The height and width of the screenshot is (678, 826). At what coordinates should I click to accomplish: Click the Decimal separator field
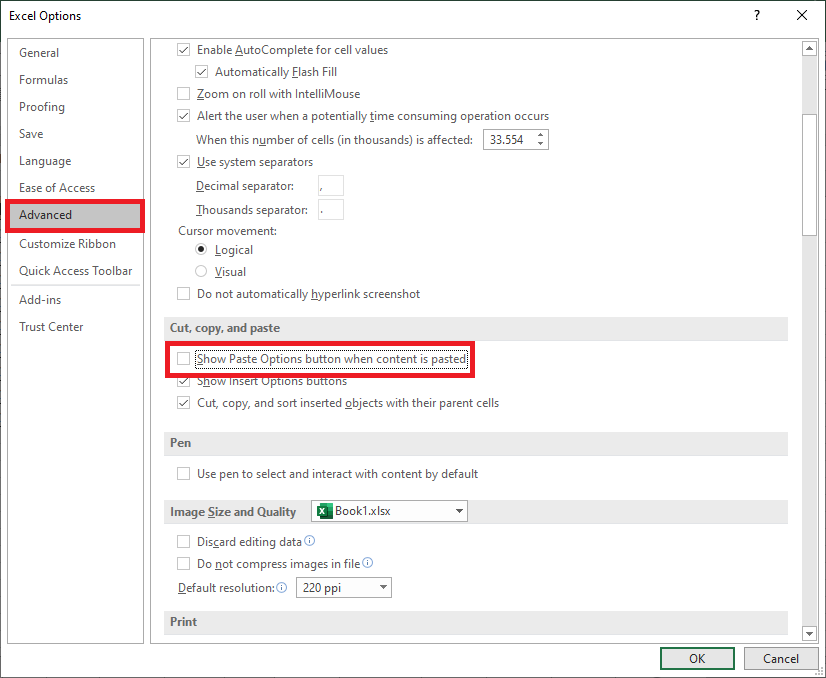pos(331,186)
